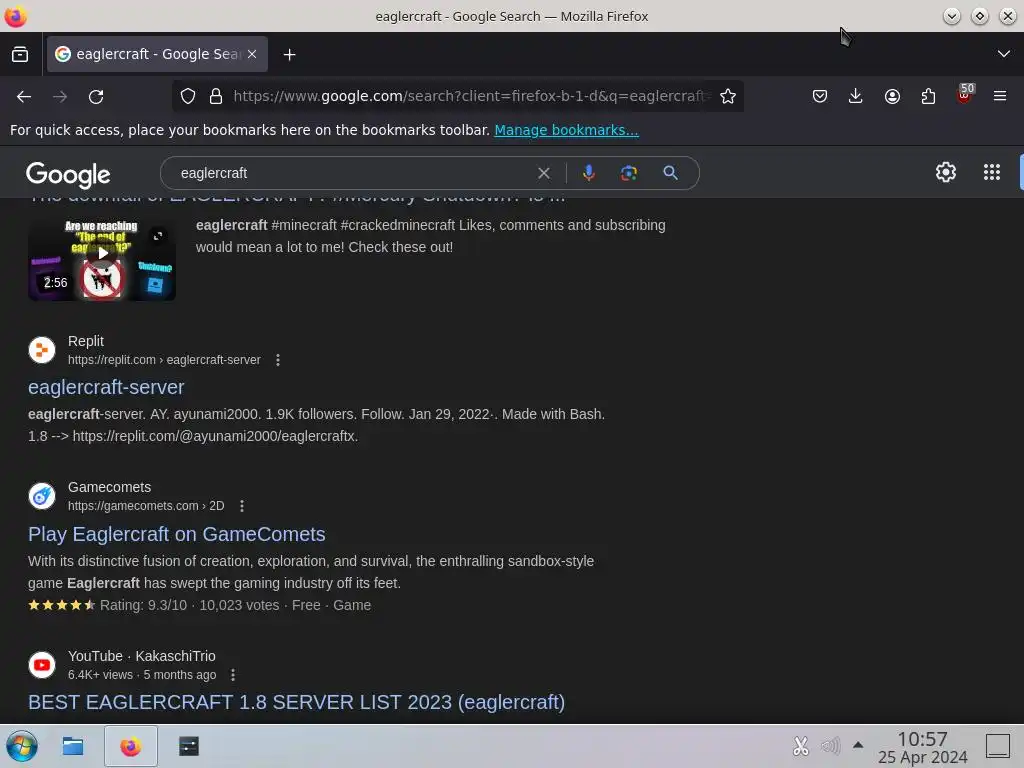Click the https://gamecomets.com › 2D URL text
This screenshot has height=768, width=1024.
click(x=146, y=506)
